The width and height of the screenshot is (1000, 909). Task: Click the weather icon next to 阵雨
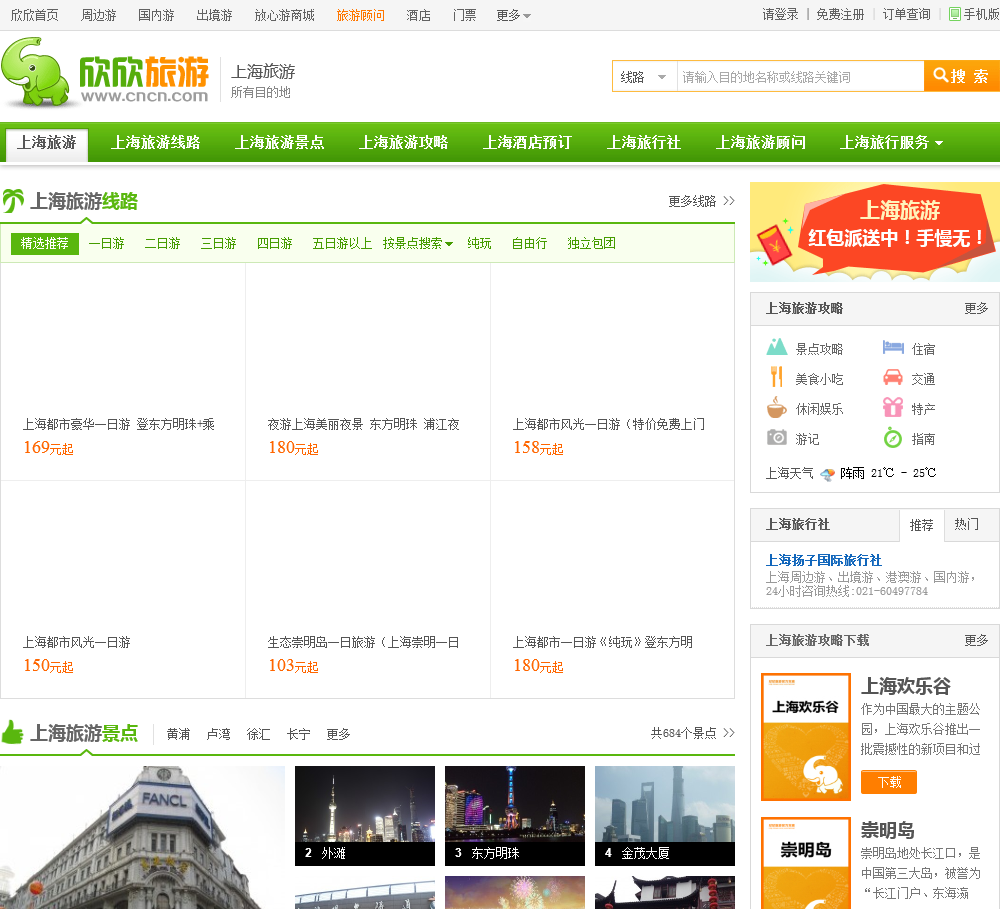pos(827,474)
